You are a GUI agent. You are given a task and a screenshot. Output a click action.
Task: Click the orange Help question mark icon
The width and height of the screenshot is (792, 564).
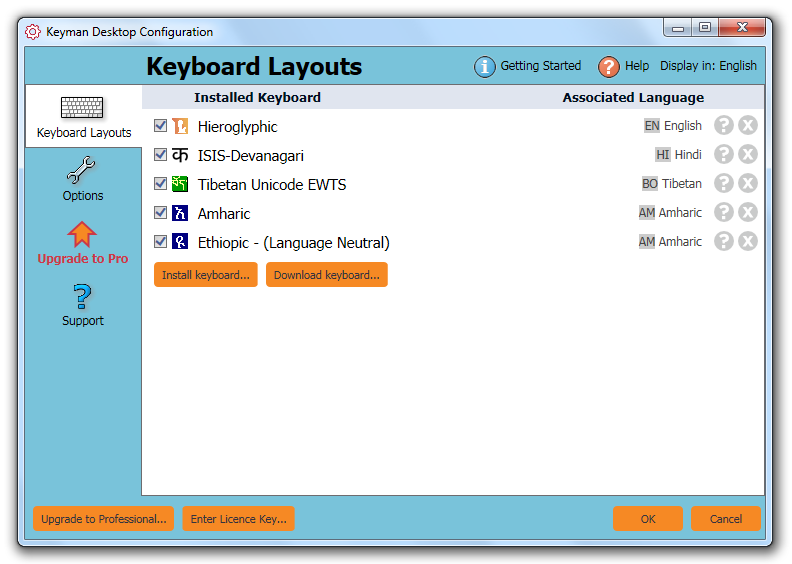tap(609, 67)
